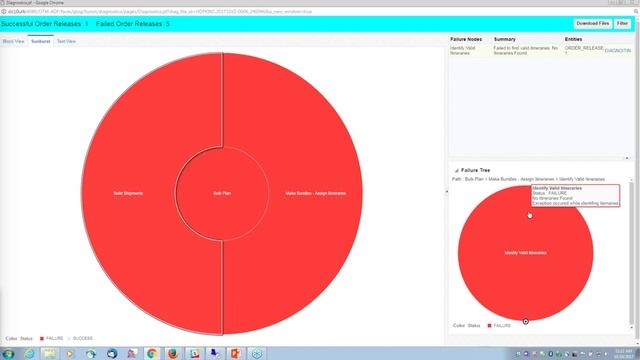
Task: Open the PowerPoint taskbar icon
Action: click(236, 353)
